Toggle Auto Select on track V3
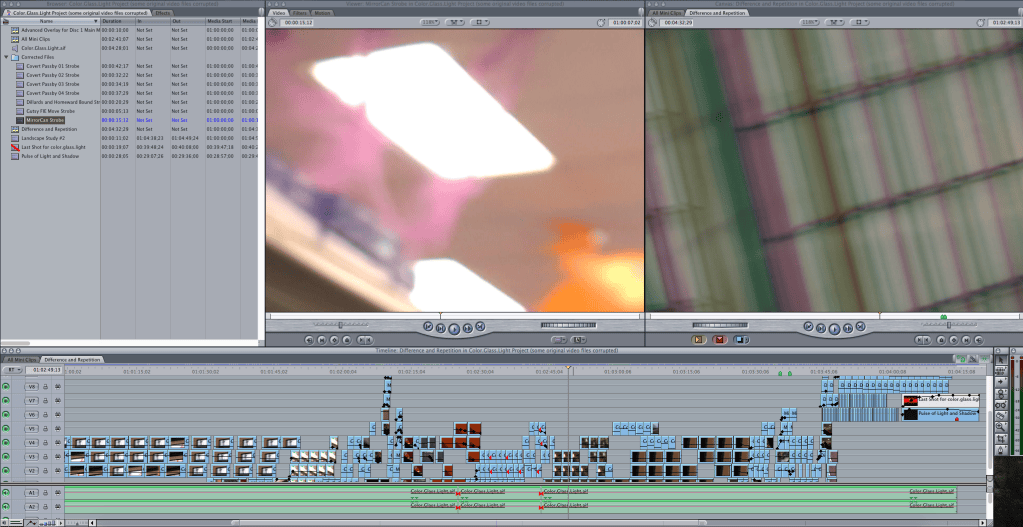This screenshot has height=527, width=1023. [57, 457]
